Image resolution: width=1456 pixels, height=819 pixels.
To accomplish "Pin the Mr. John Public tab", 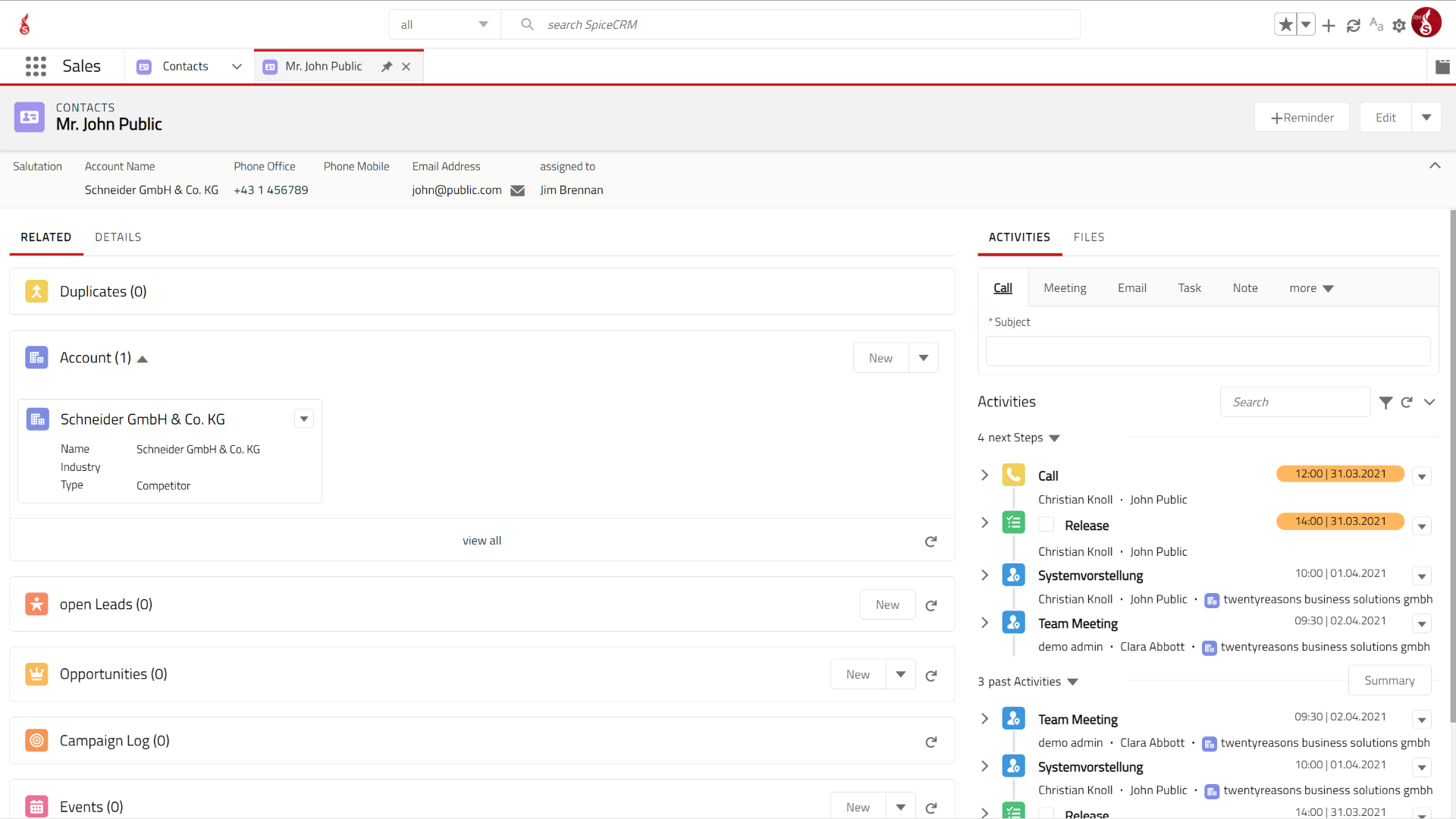I will [x=387, y=67].
